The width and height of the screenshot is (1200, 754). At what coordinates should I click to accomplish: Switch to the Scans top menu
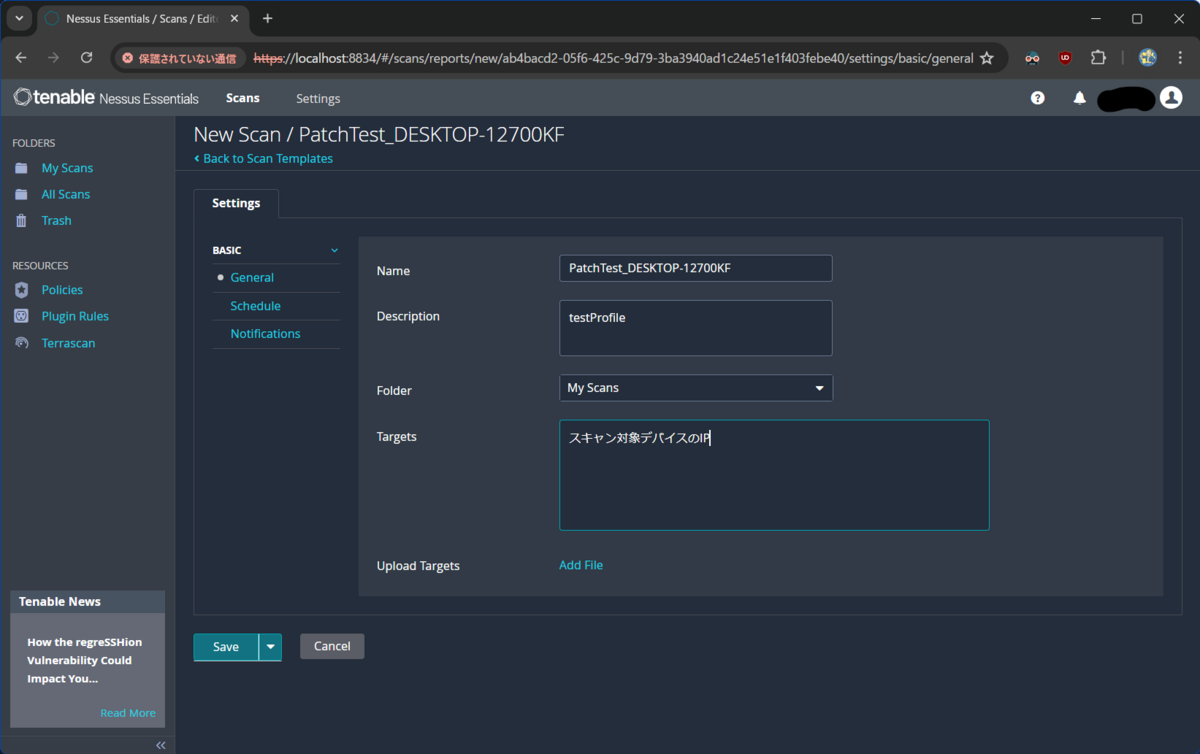click(243, 98)
